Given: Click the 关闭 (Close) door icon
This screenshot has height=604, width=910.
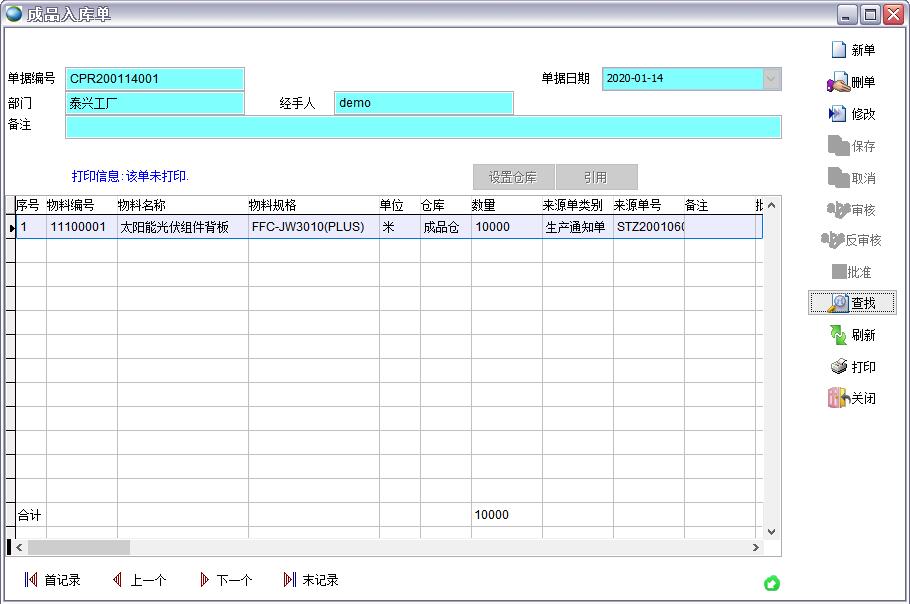Looking at the screenshot, I should pyautogui.click(x=838, y=398).
